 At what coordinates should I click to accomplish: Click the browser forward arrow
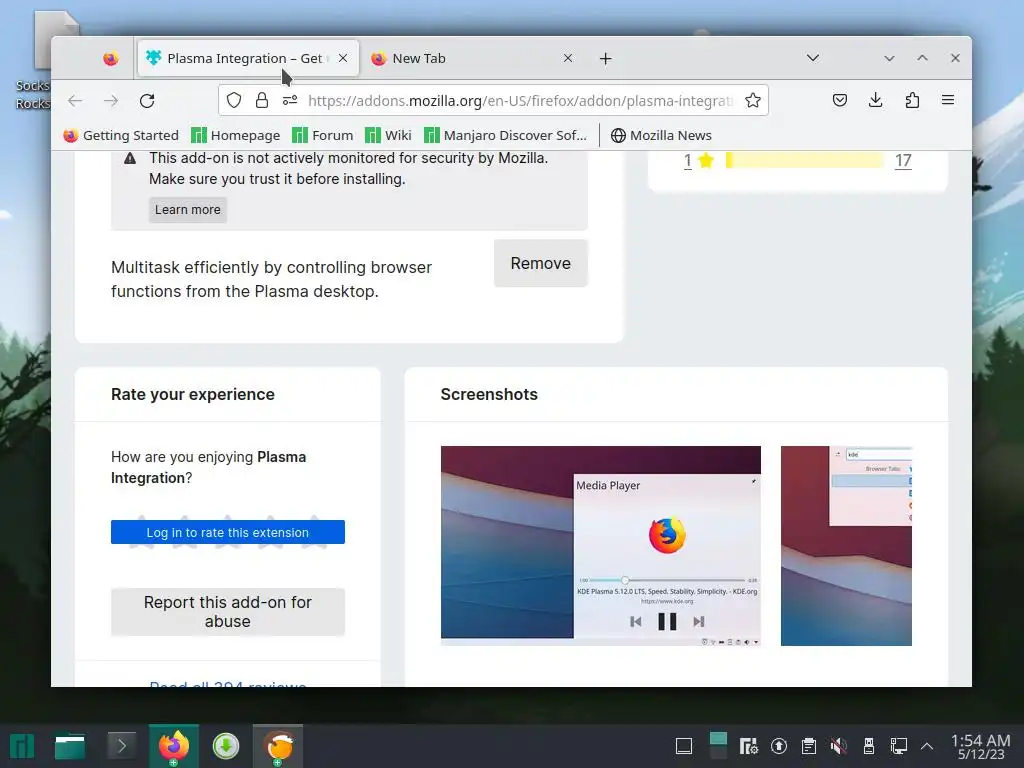coord(111,101)
